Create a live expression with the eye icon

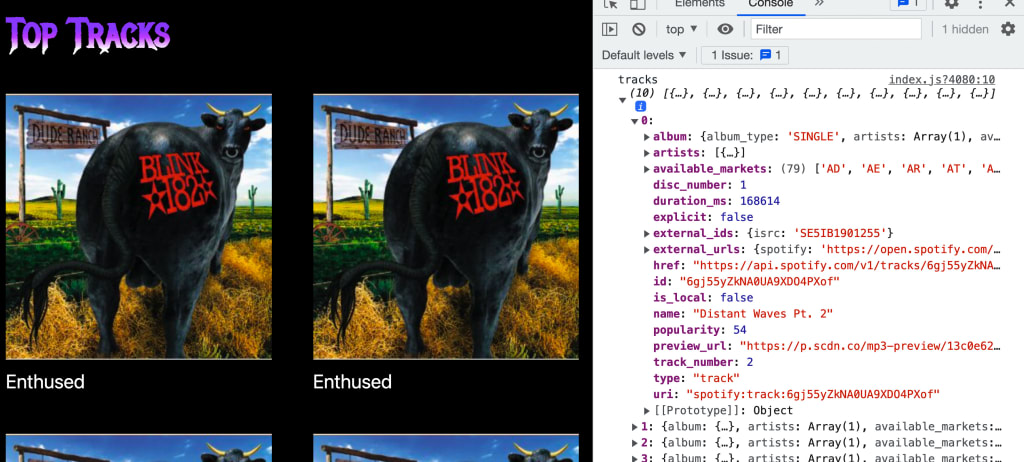pyautogui.click(x=725, y=29)
